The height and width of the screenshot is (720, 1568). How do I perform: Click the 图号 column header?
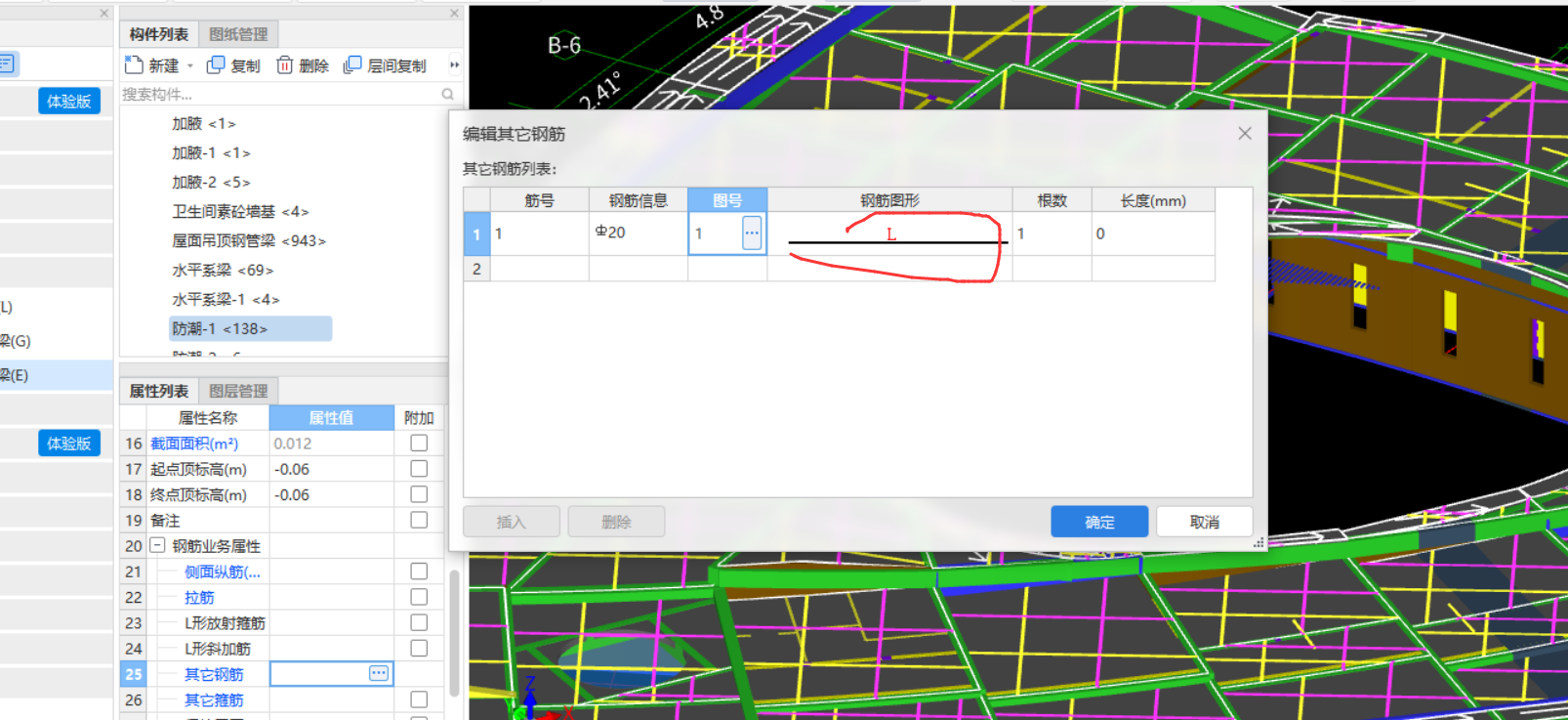(x=727, y=199)
